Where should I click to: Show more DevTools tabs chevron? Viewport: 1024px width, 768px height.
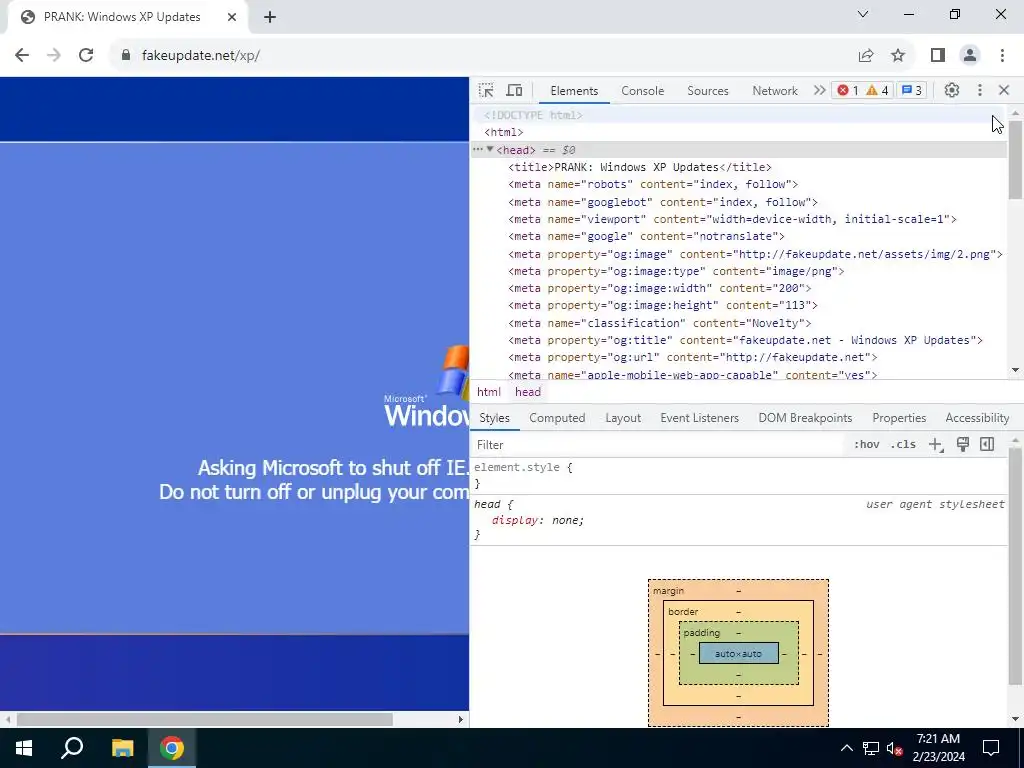coord(819,90)
